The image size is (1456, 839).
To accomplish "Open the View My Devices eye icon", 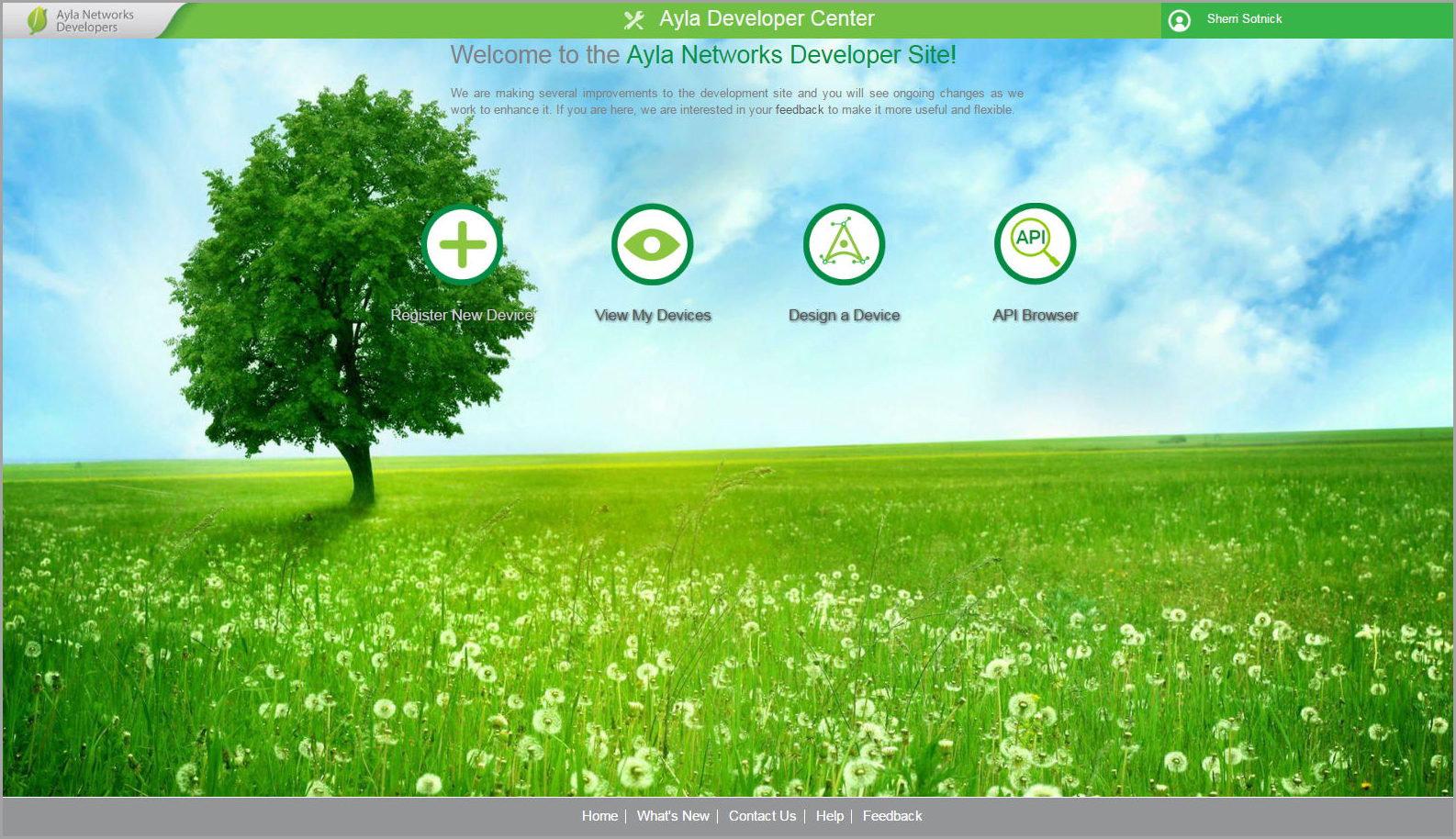I will click(653, 245).
